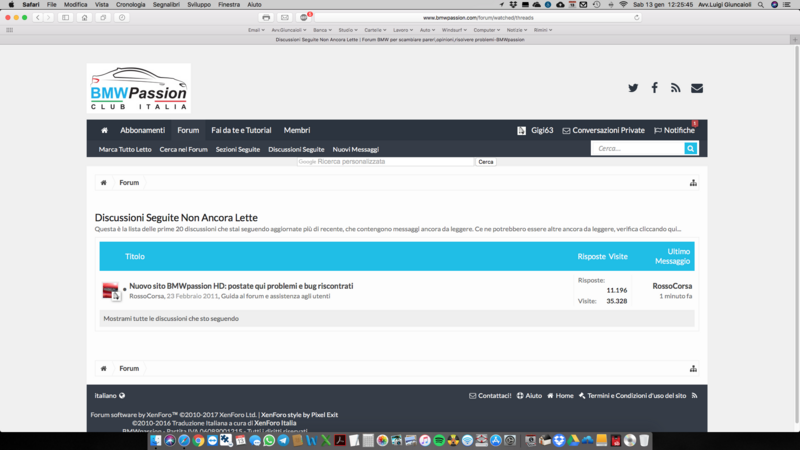800x450 pixels.
Task: Focus Google Ricerca personalizzata field
Action: point(385,162)
